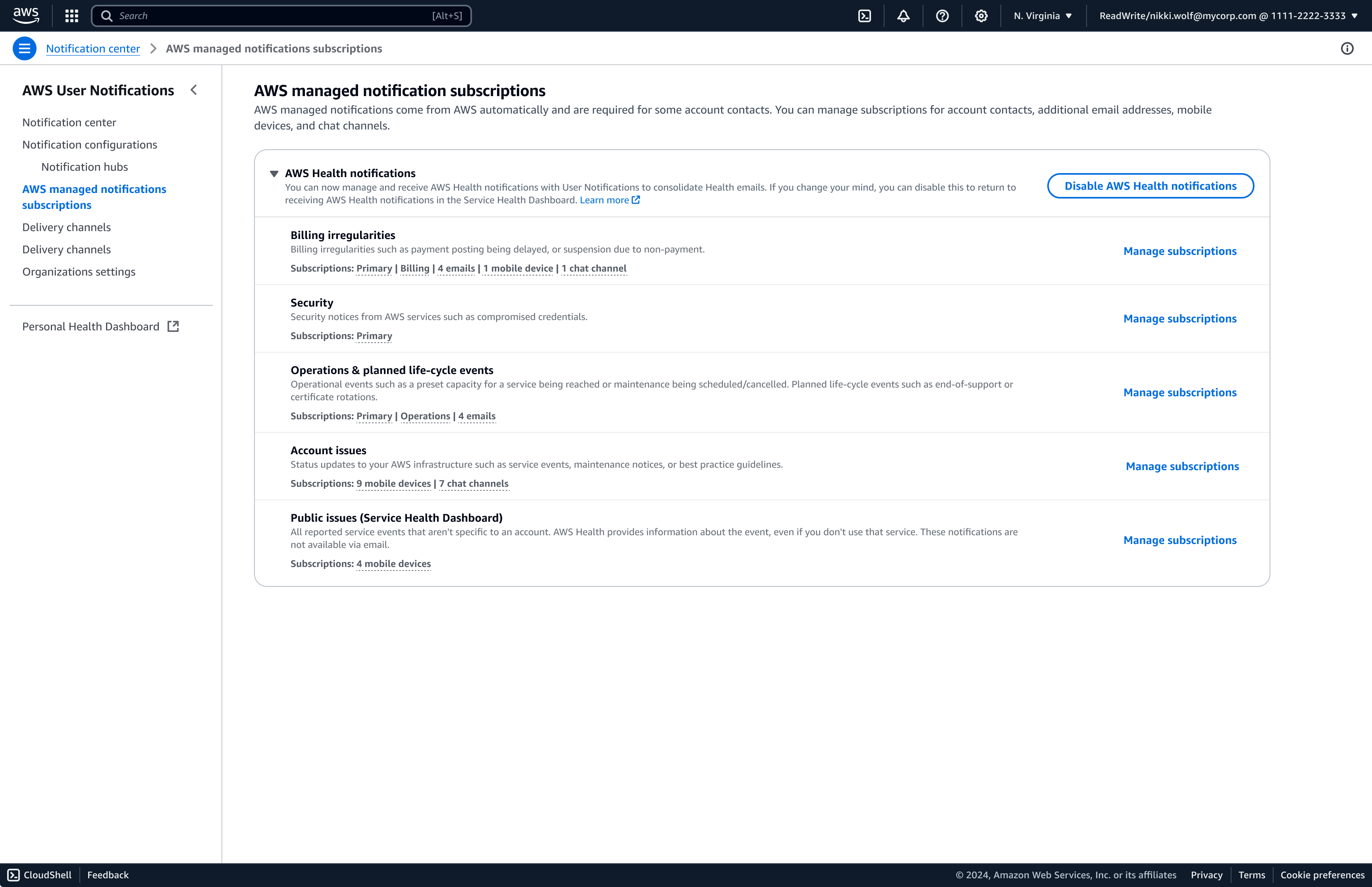1372x887 pixels.
Task: Click the Notification center breadcrumb
Action: point(92,48)
